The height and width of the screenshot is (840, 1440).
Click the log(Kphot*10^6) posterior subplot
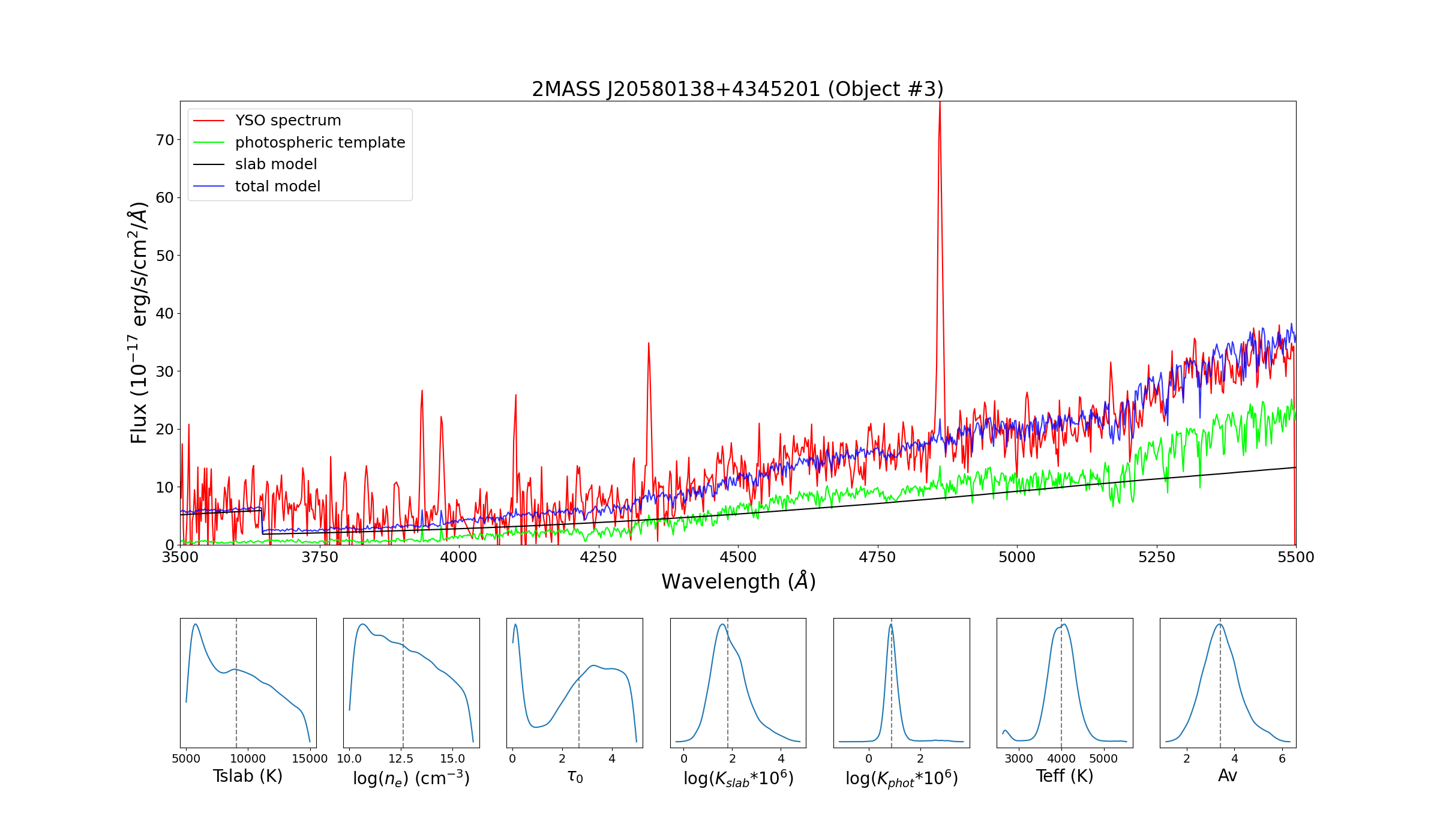click(901, 683)
